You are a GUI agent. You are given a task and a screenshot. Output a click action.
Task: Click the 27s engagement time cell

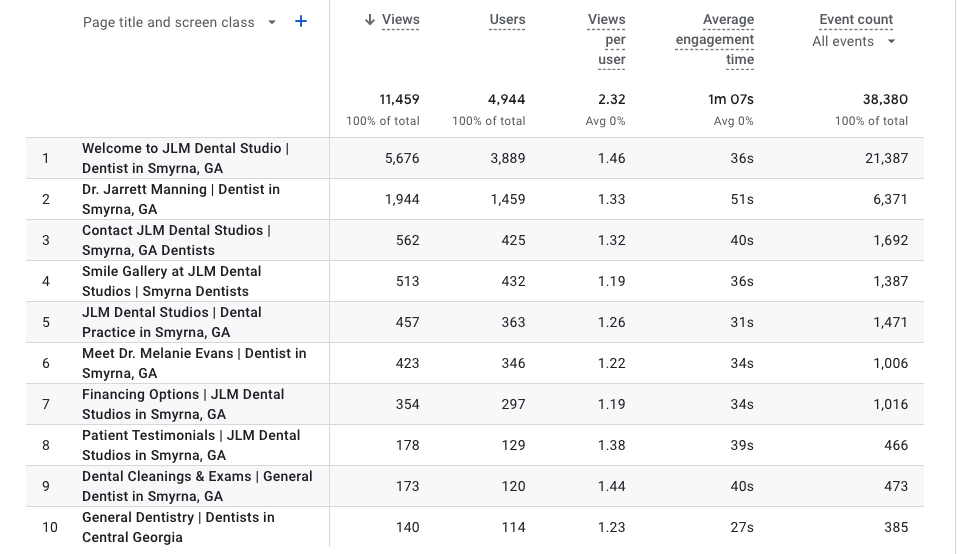[x=742, y=527]
